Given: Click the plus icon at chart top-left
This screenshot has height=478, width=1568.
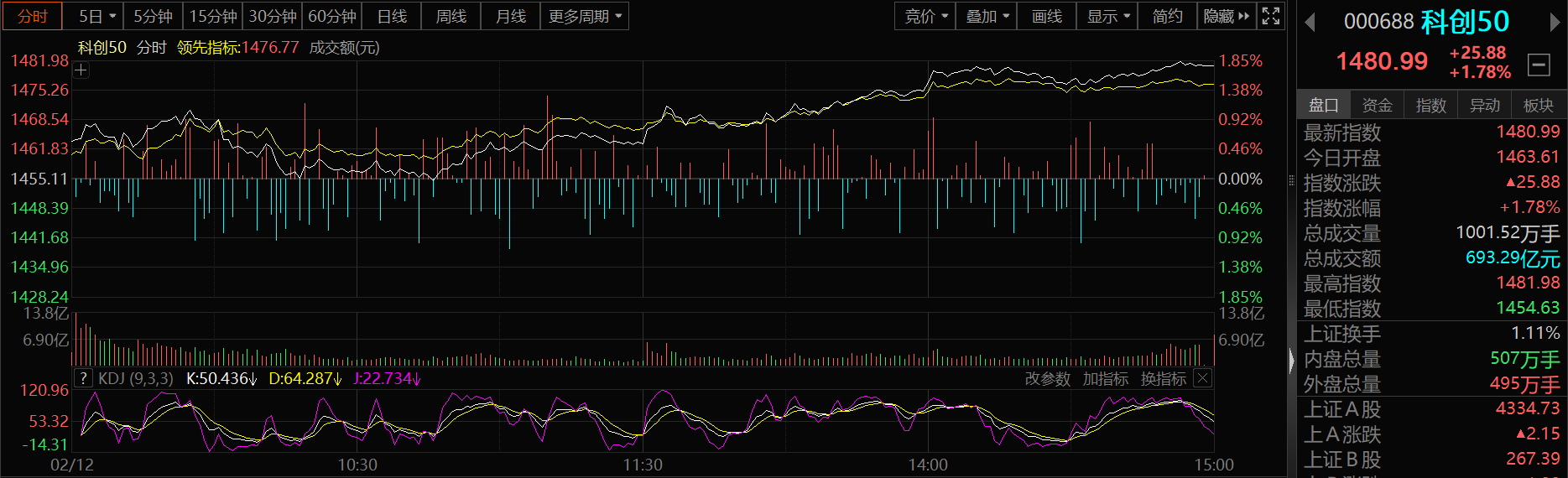Looking at the screenshot, I should pos(81,70).
